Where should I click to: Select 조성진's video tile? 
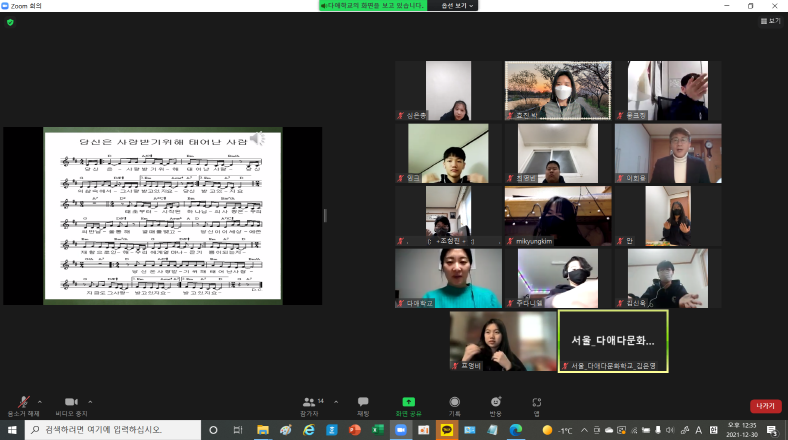pos(448,216)
